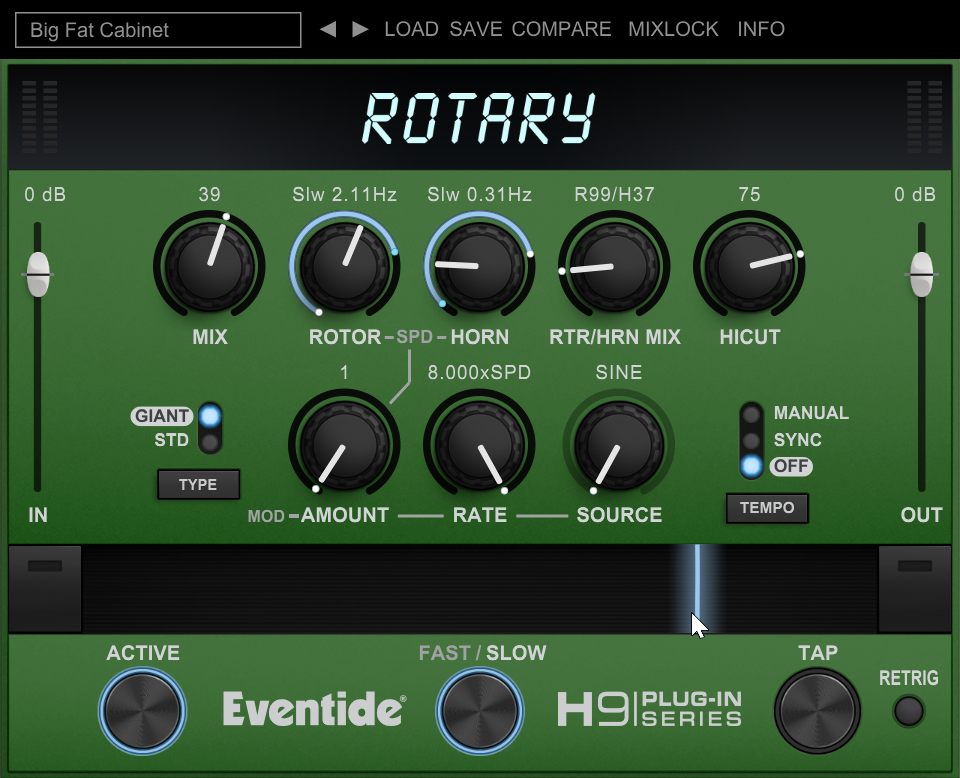Click the Big Fat Cabinet preset name field
Image resolution: width=960 pixels, height=778 pixels.
click(x=158, y=30)
